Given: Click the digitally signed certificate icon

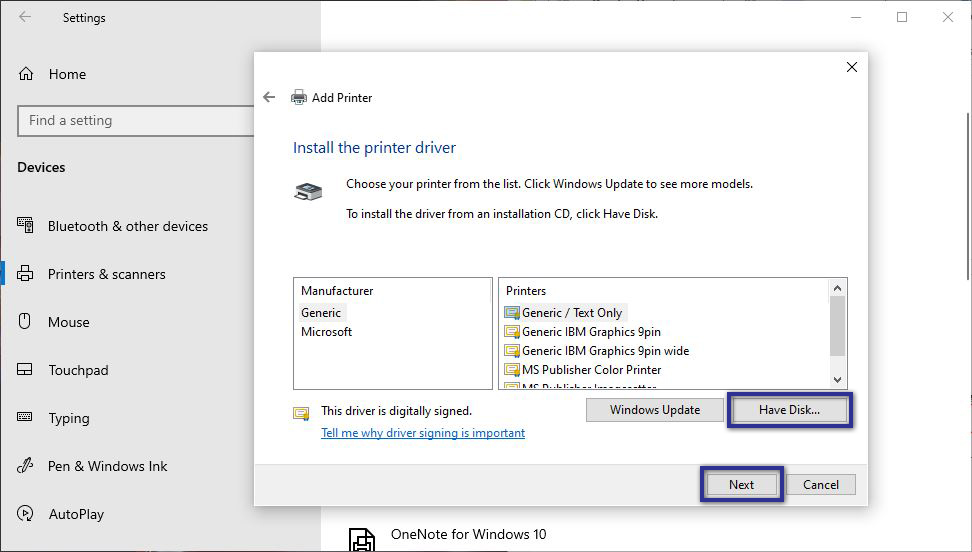Looking at the screenshot, I should 301,413.
